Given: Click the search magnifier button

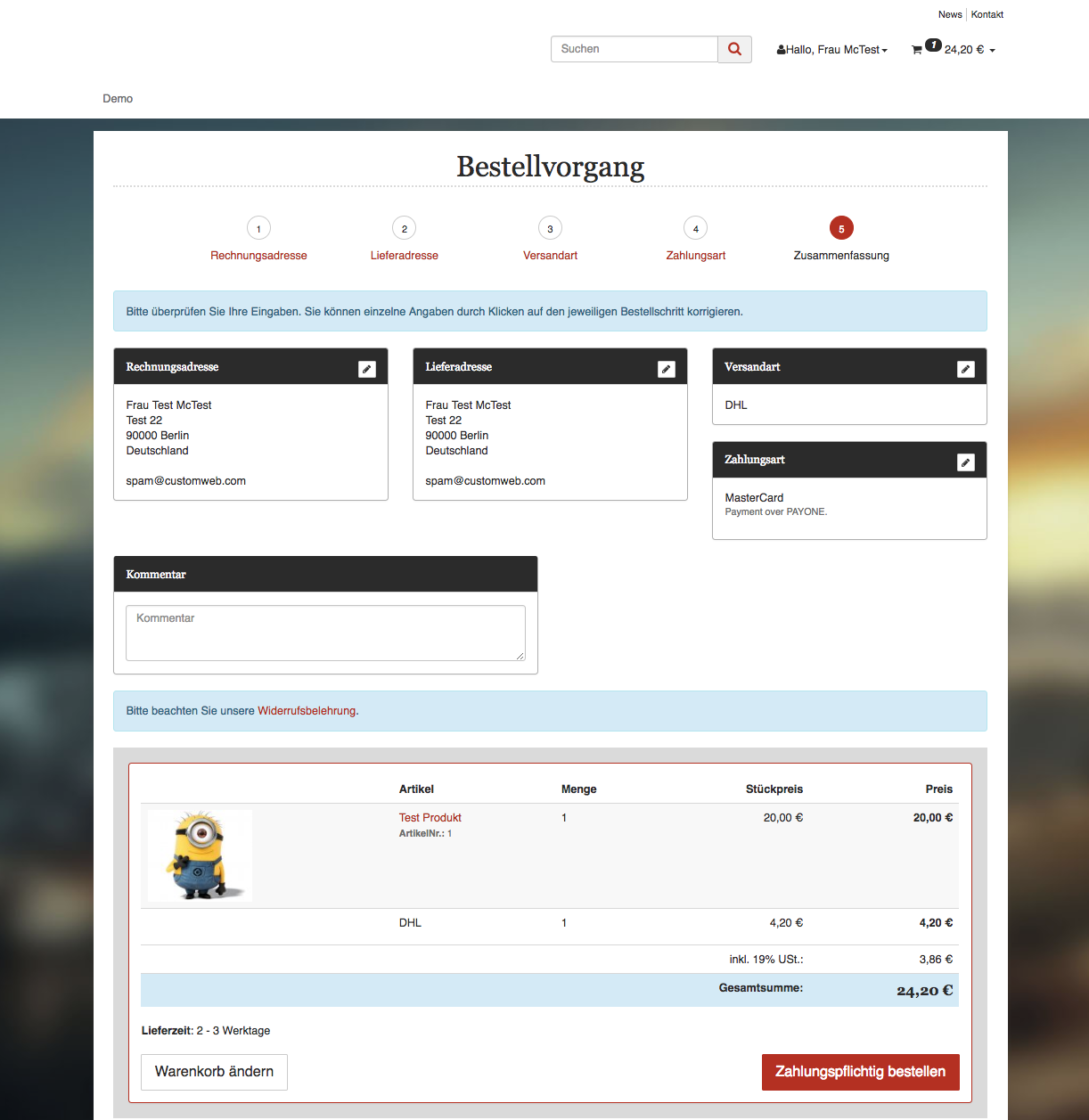Looking at the screenshot, I should pos(734,49).
